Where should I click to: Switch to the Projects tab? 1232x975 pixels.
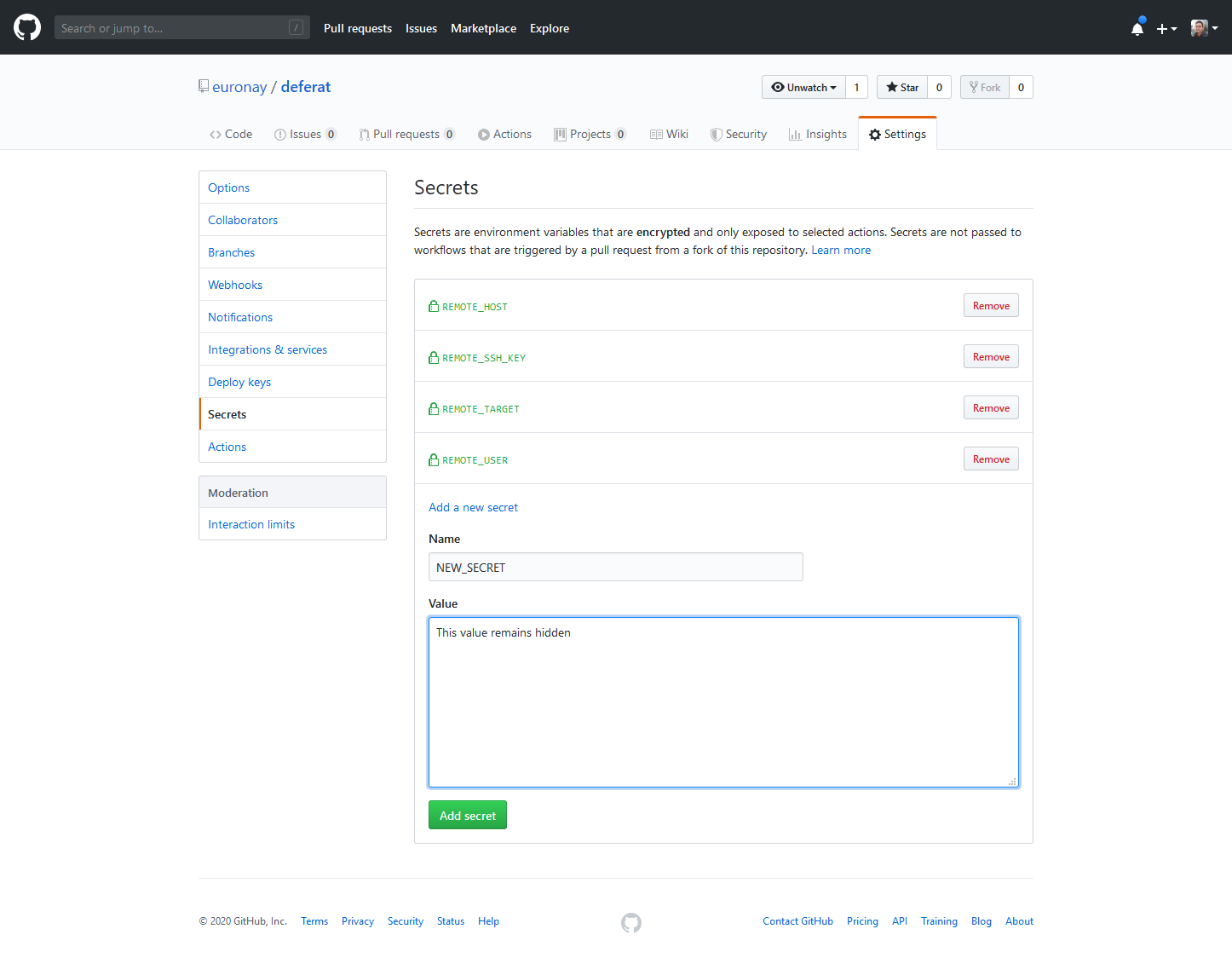pos(590,134)
